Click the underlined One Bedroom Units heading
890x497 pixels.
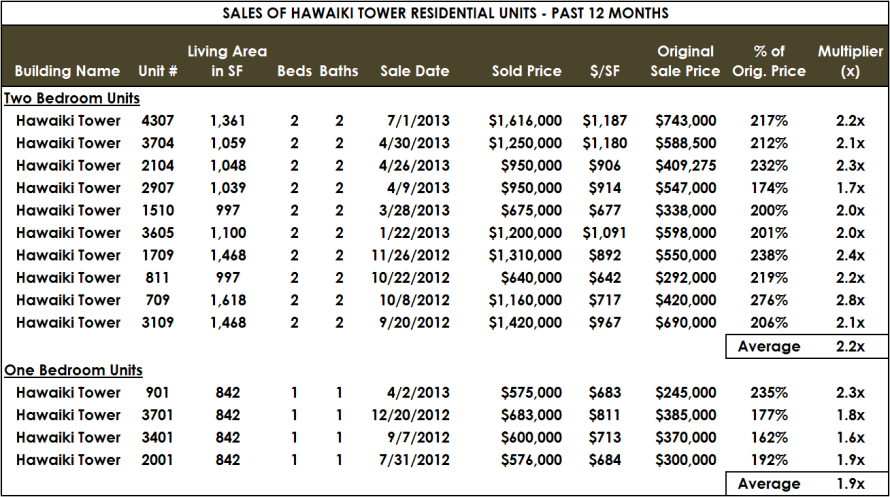73,370
